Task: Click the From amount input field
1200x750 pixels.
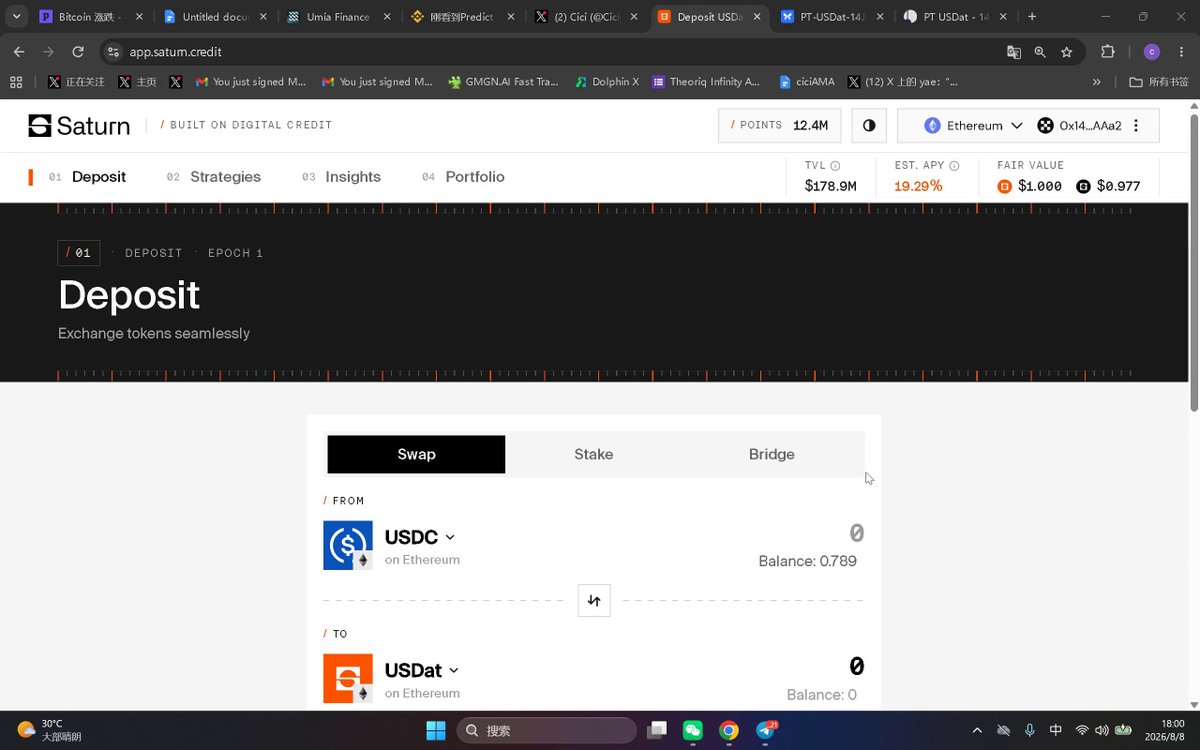Action: 856,533
